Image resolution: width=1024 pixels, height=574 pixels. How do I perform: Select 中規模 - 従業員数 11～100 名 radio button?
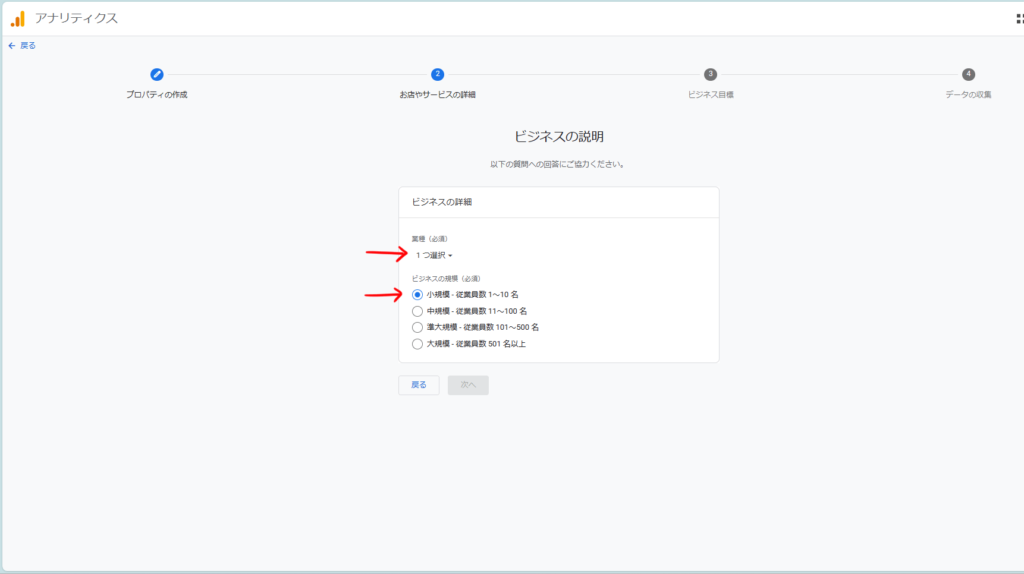[x=418, y=311]
